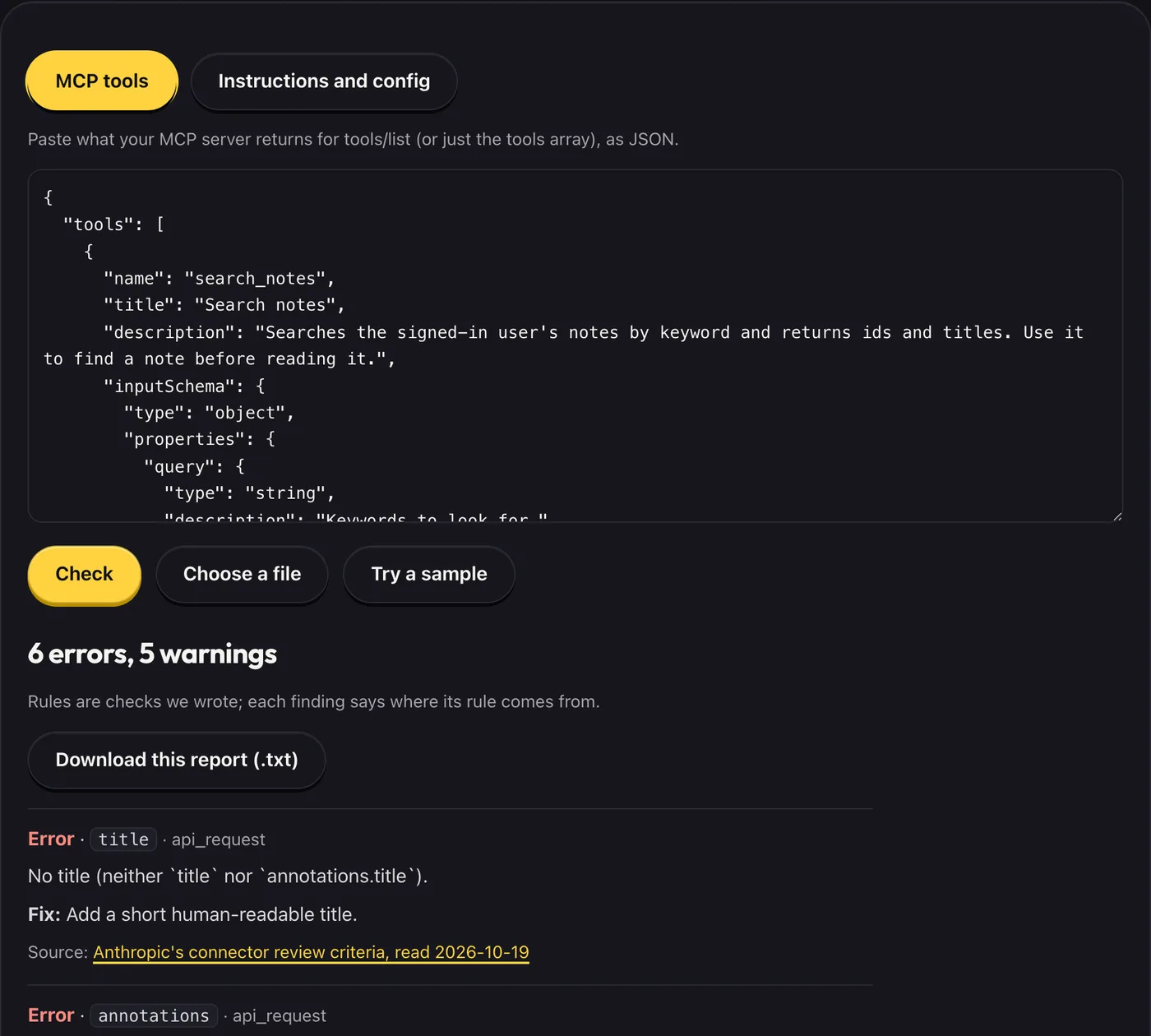Click the "inputSchema" line in the JSON

(x=184, y=386)
